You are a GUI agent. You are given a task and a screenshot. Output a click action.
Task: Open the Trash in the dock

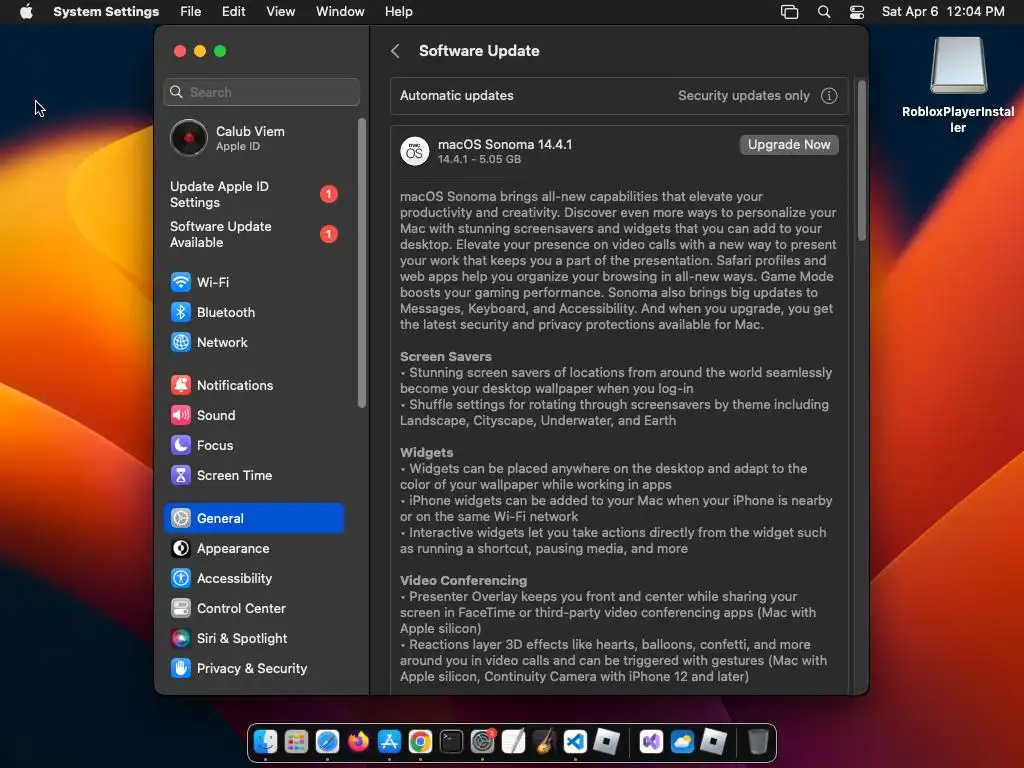click(x=758, y=742)
